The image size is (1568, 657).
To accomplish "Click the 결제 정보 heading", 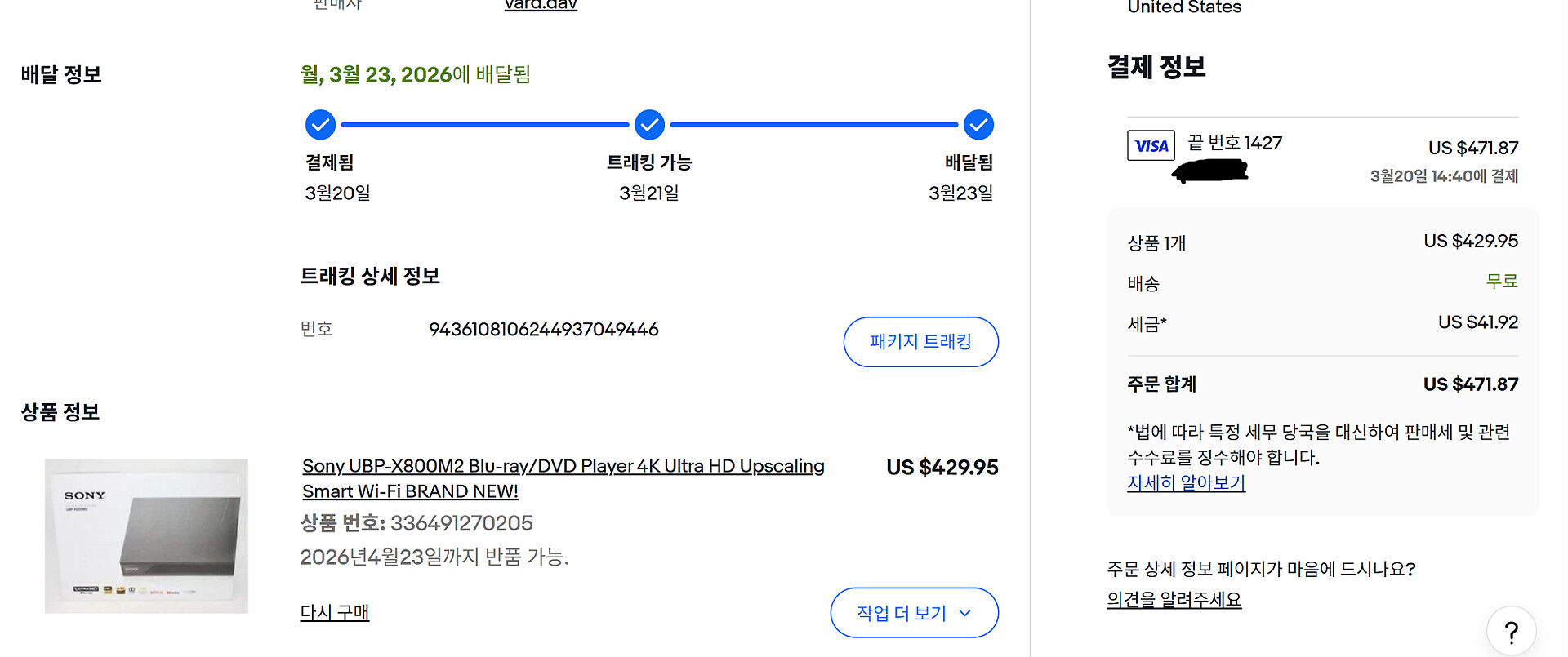I will (1156, 67).
